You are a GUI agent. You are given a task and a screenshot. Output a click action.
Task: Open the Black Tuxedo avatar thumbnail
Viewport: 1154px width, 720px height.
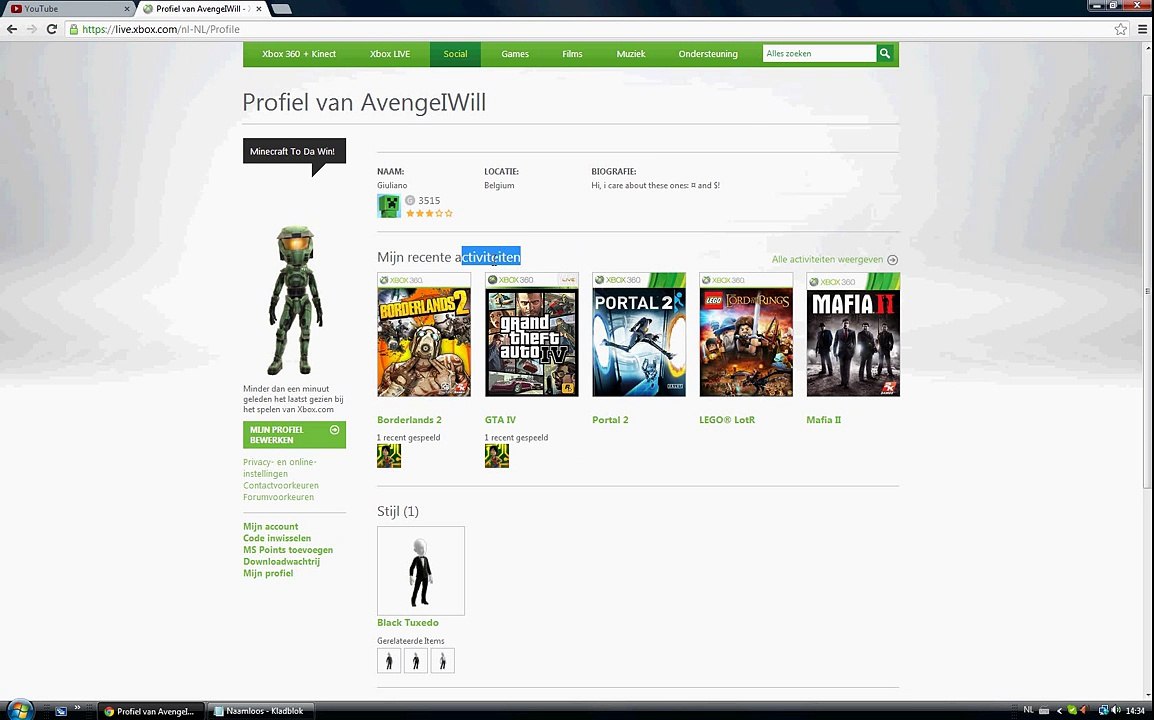click(421, 571)
